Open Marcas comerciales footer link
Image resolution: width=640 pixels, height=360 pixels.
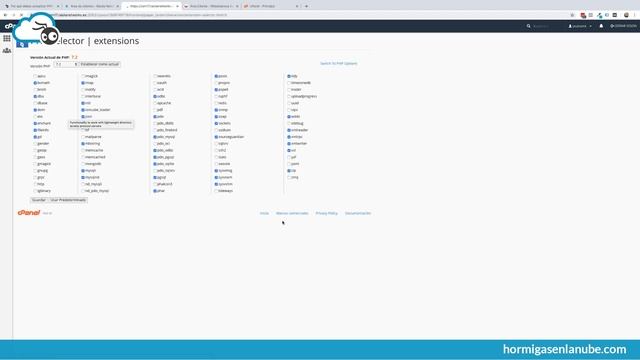coord(292,213)
